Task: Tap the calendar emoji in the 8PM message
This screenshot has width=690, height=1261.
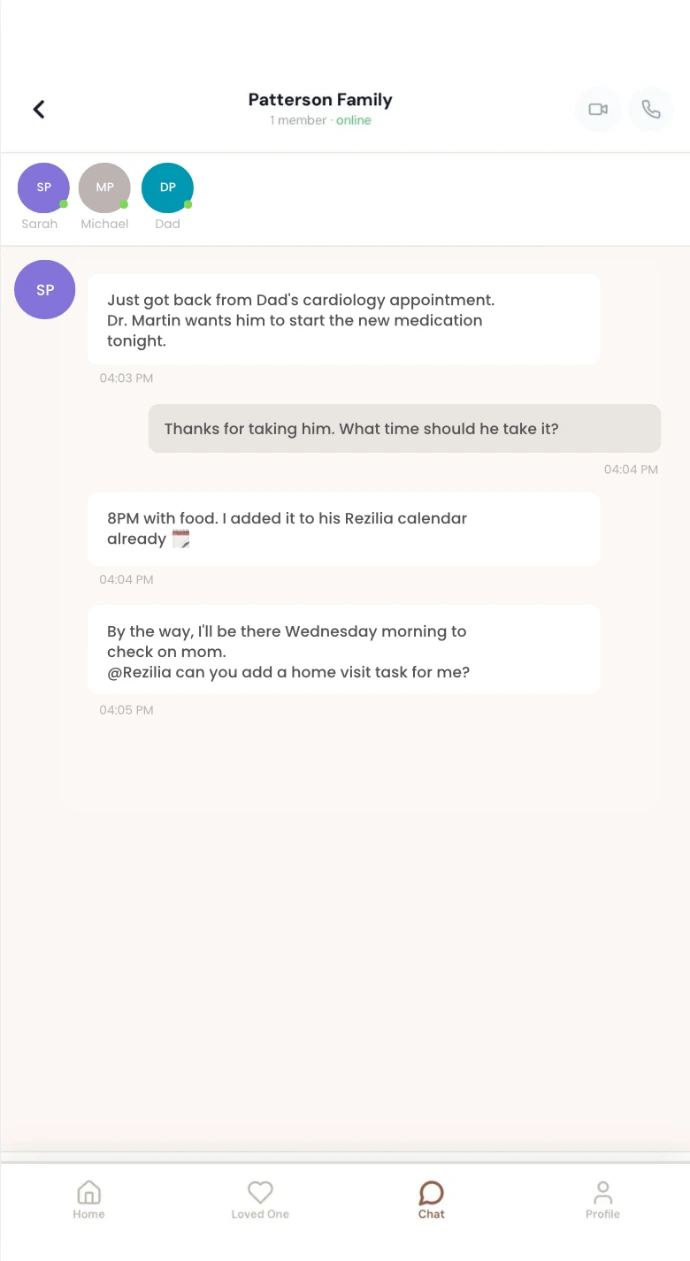Action: 181,539
